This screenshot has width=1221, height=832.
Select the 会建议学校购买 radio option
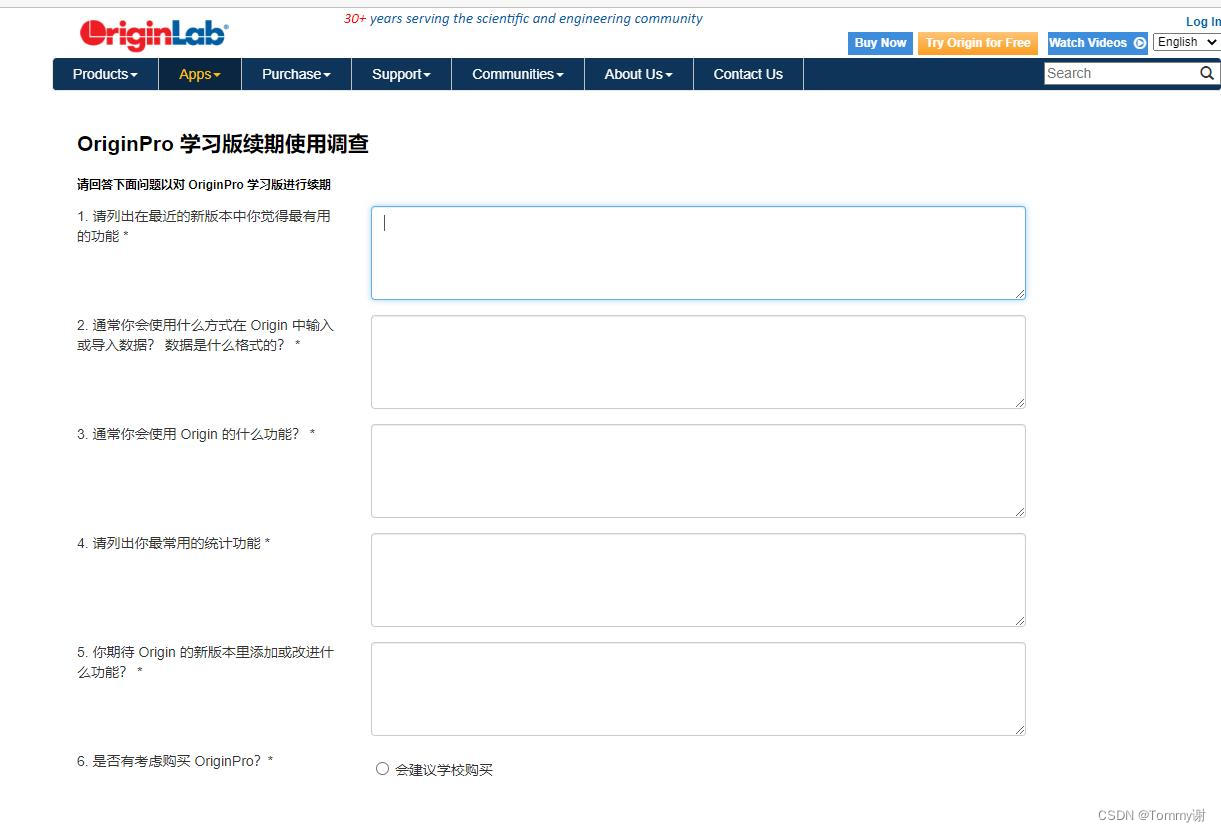point(382,769)
